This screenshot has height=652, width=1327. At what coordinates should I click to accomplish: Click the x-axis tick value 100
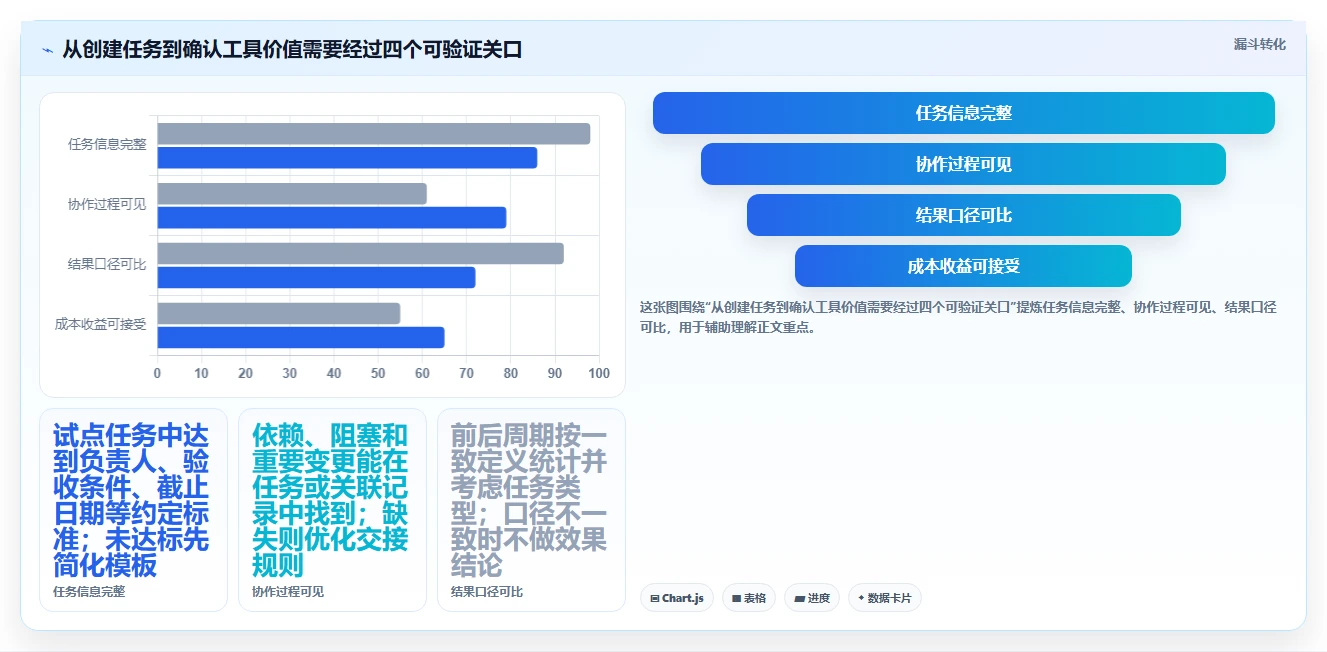(x=599, y=374)
